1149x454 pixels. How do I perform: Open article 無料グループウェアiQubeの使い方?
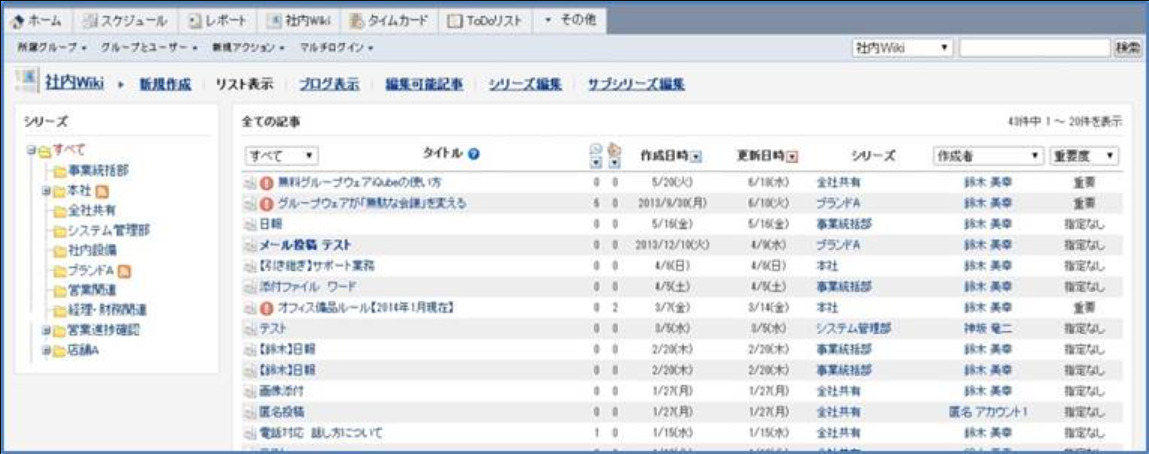(x=360, y=182)
